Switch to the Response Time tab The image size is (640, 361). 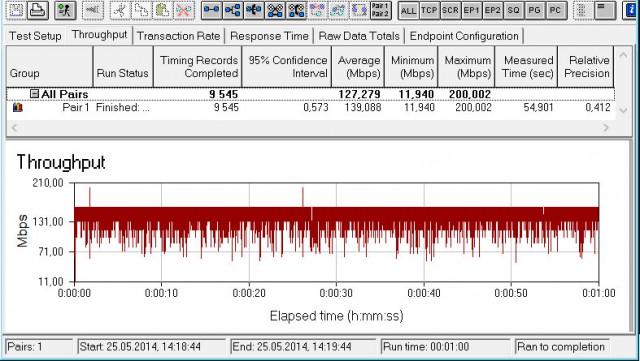pyautogui.click(x=269, y=36)
